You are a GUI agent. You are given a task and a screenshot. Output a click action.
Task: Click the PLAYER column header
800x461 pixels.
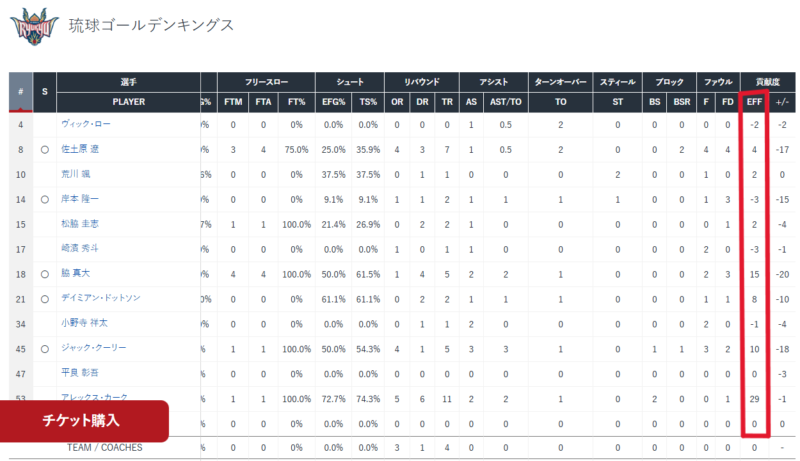pos(128,102)
